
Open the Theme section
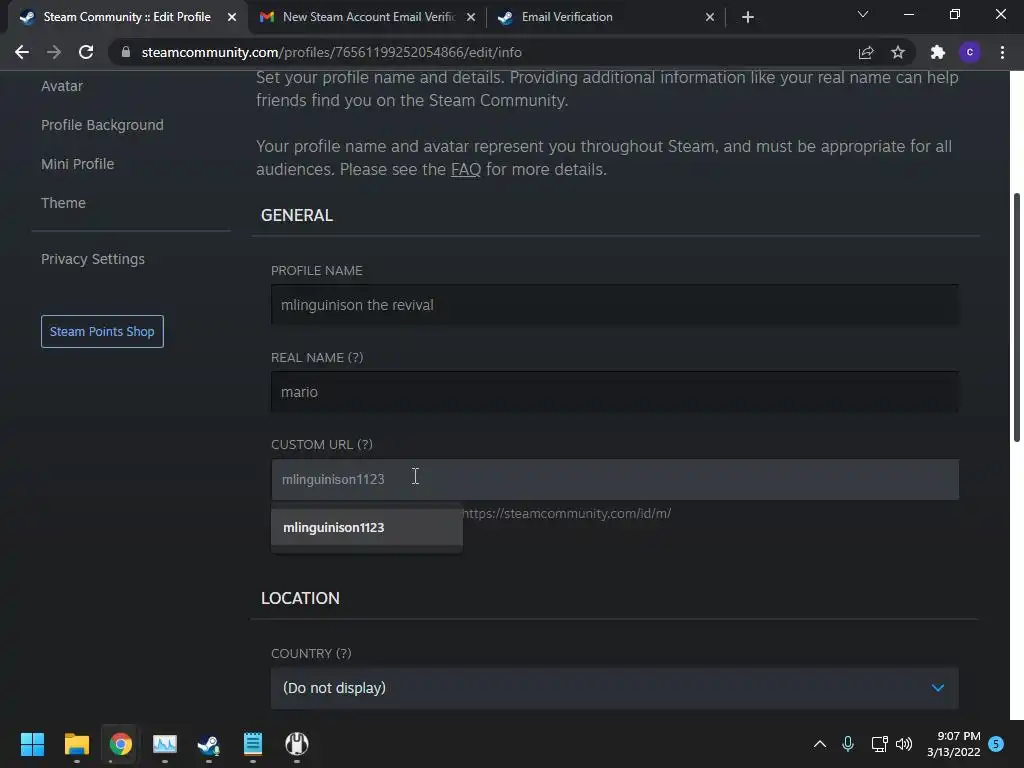point(63,203)
